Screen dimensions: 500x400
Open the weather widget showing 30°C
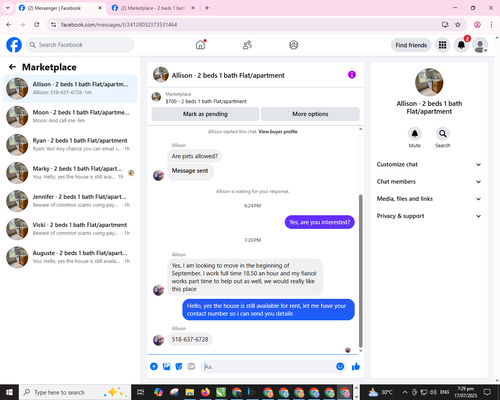tap(380, 392)
